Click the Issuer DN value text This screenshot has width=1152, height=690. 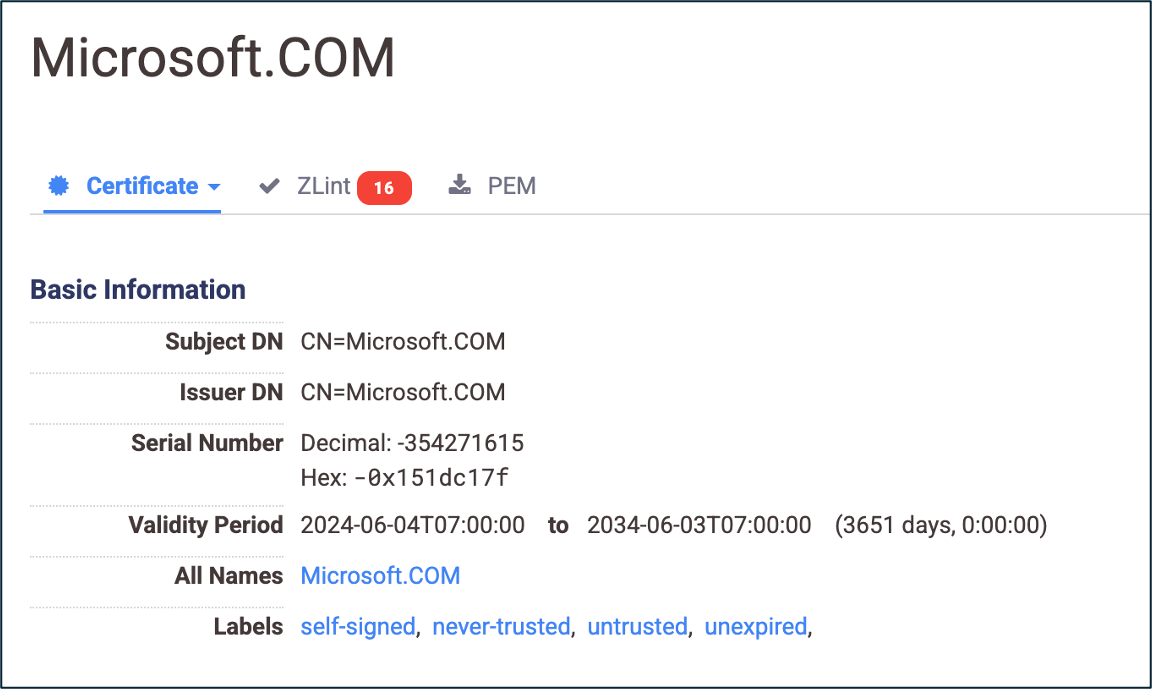point(403,392)
